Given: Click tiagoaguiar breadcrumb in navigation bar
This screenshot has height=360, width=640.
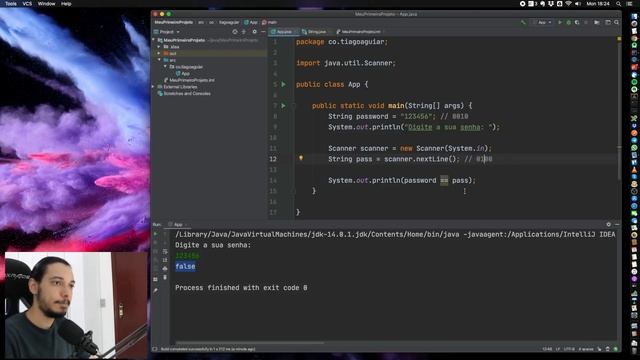Looking at the screenshot, I should (x=229, y=22).
